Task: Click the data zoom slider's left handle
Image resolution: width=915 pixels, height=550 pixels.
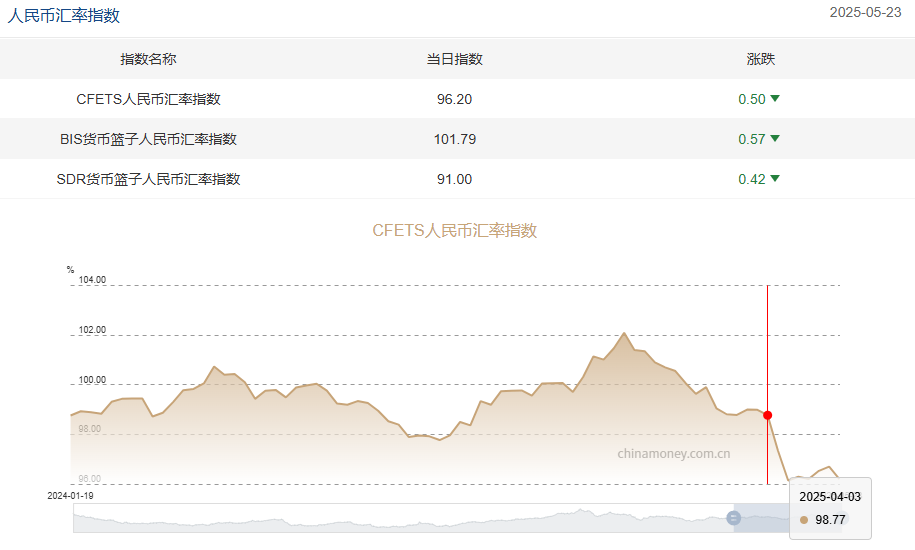Action: click(733, 518)
